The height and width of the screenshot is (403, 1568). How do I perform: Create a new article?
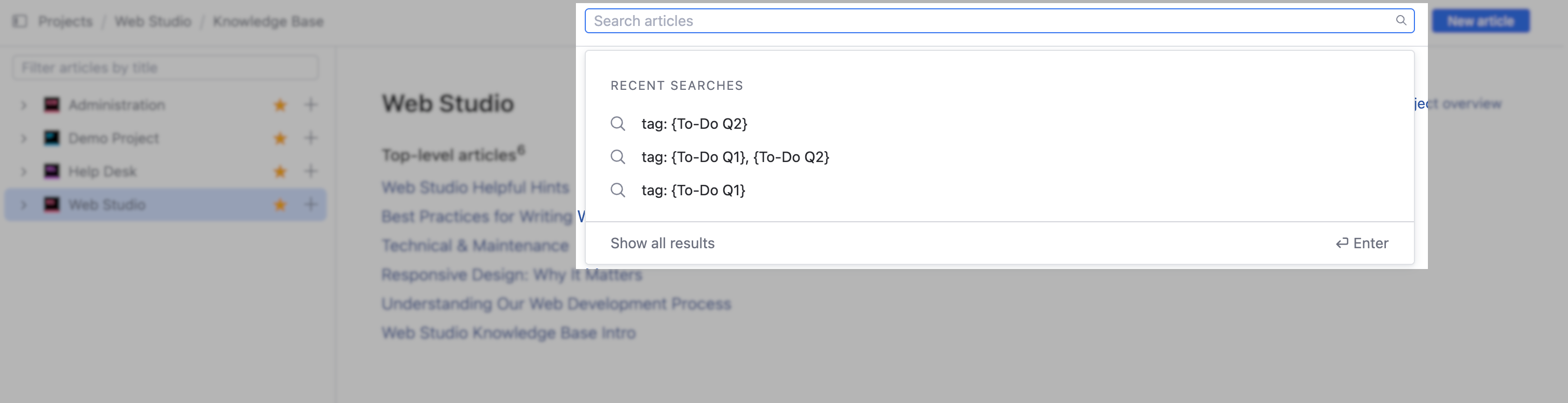1481,20
